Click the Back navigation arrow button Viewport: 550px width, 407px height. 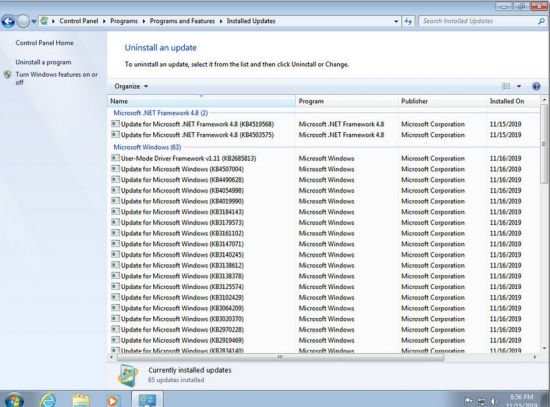coord(8,21)
